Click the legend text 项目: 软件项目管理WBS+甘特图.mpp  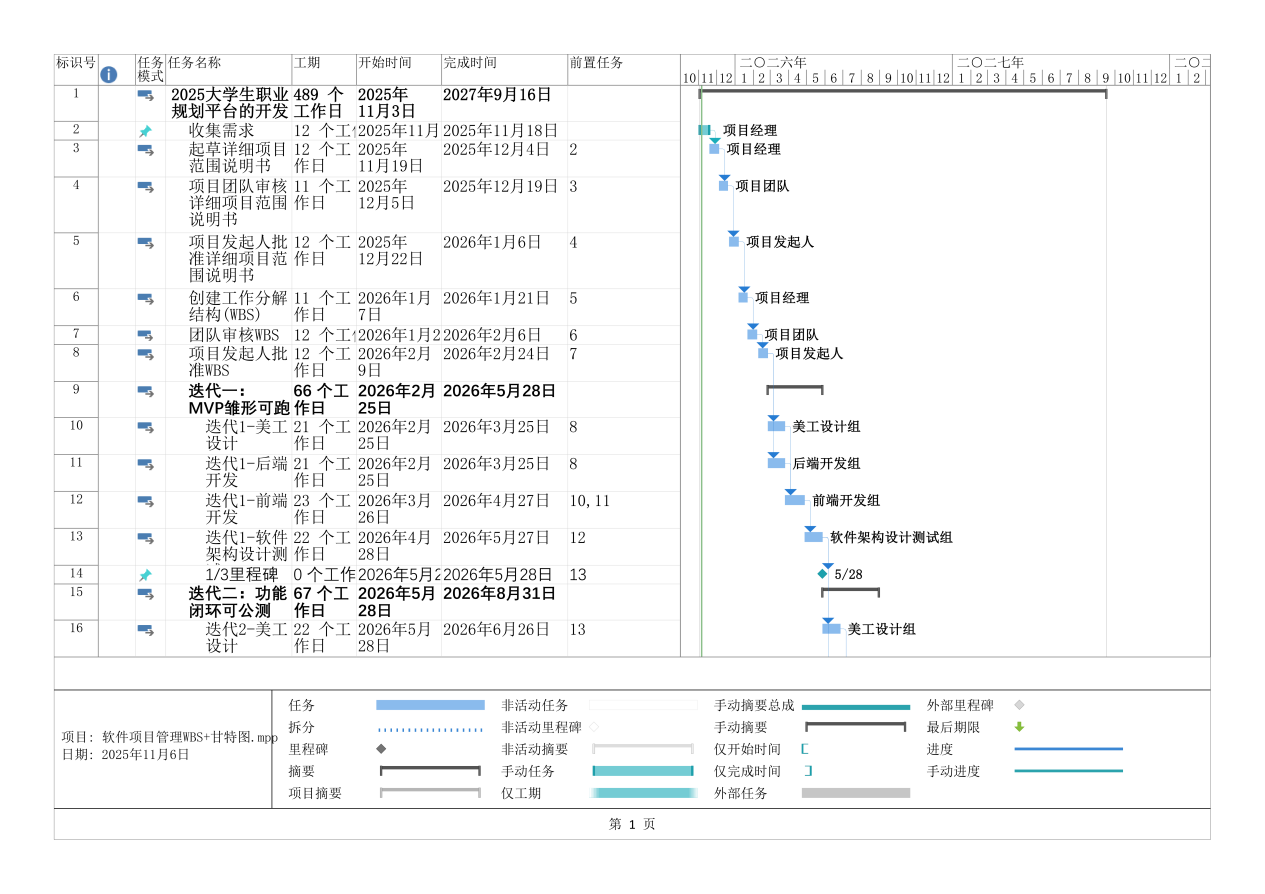coord(170,737)
